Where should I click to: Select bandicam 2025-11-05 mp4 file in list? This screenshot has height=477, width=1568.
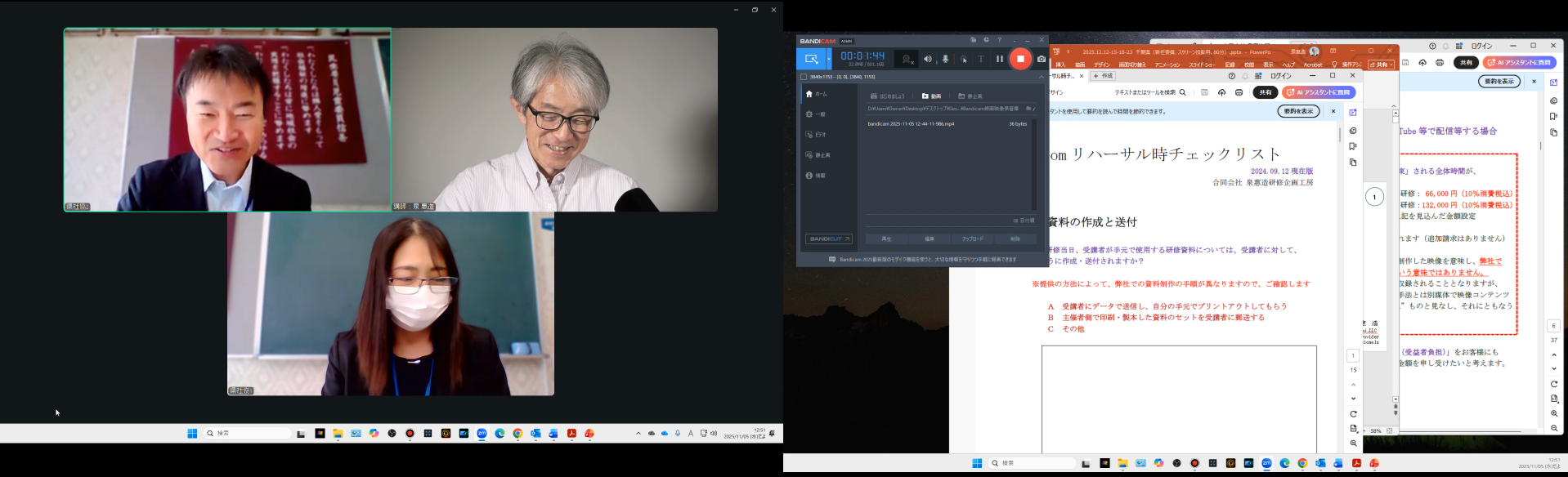point(911,124)
